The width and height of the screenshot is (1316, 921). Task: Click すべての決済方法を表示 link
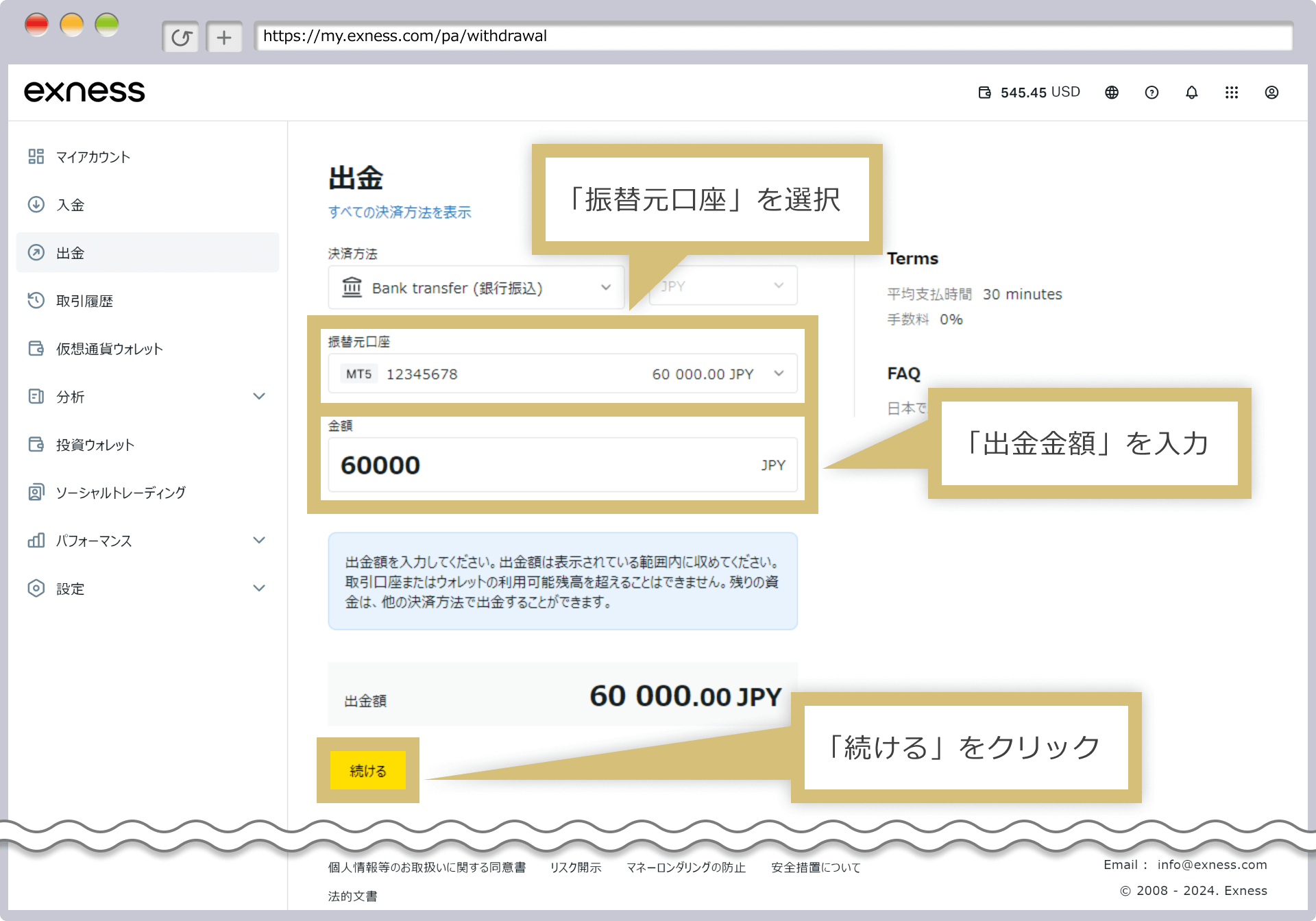pyautogui.click(x=400, y=212)
